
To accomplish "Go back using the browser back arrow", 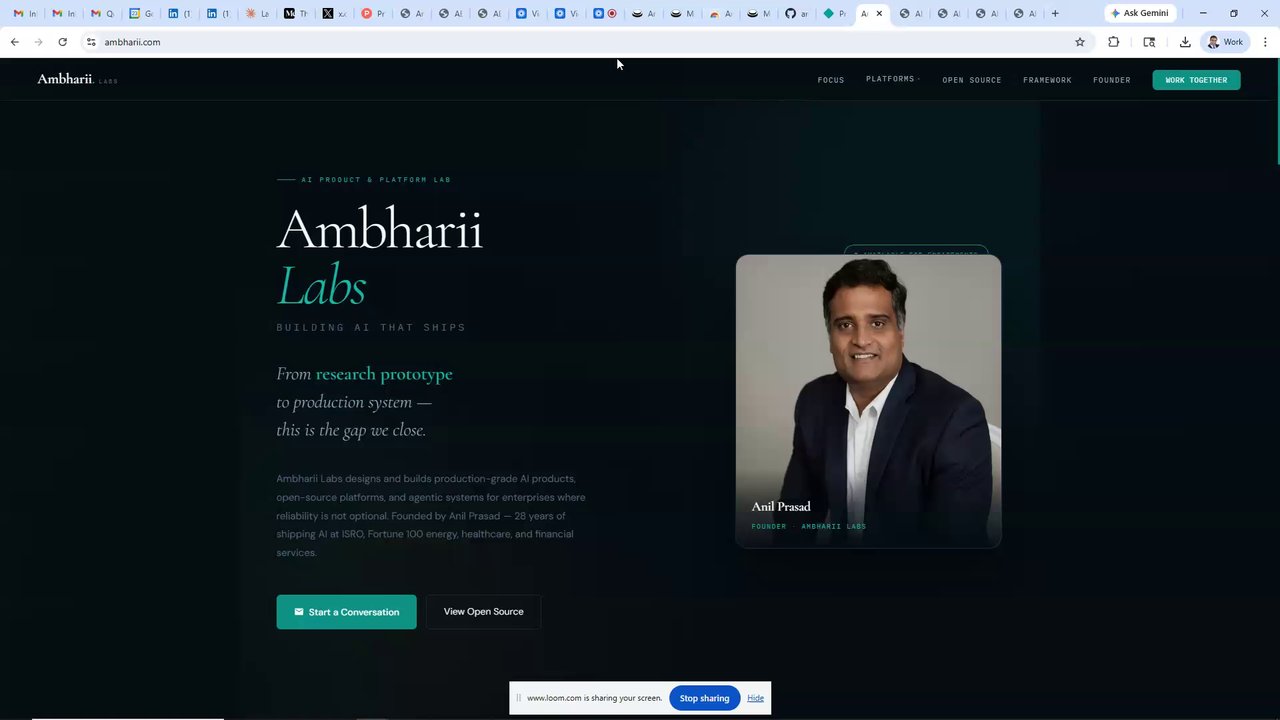I will (14, 42).
